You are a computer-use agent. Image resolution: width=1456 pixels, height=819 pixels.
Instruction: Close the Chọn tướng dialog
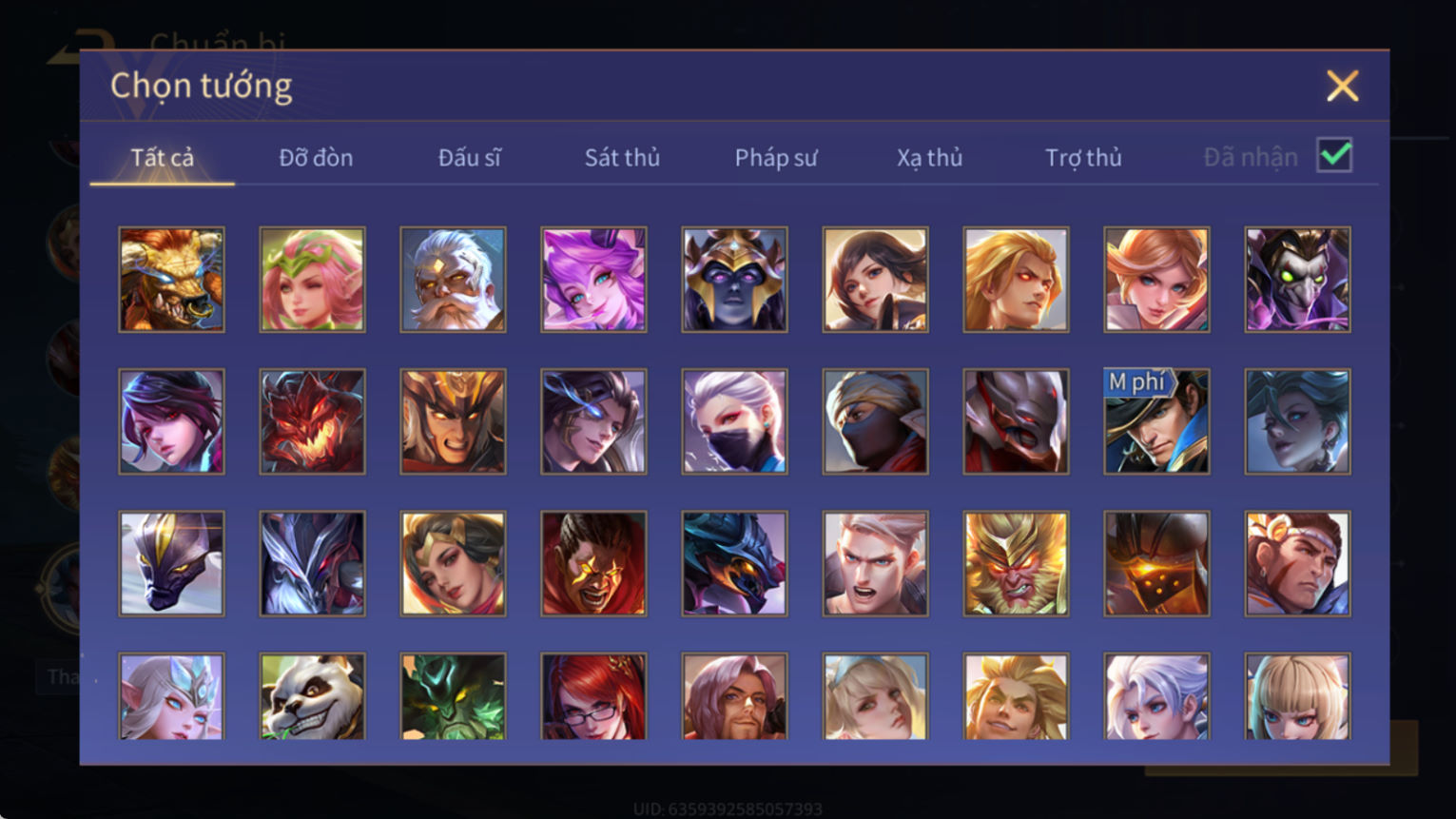coord(1342,87)
